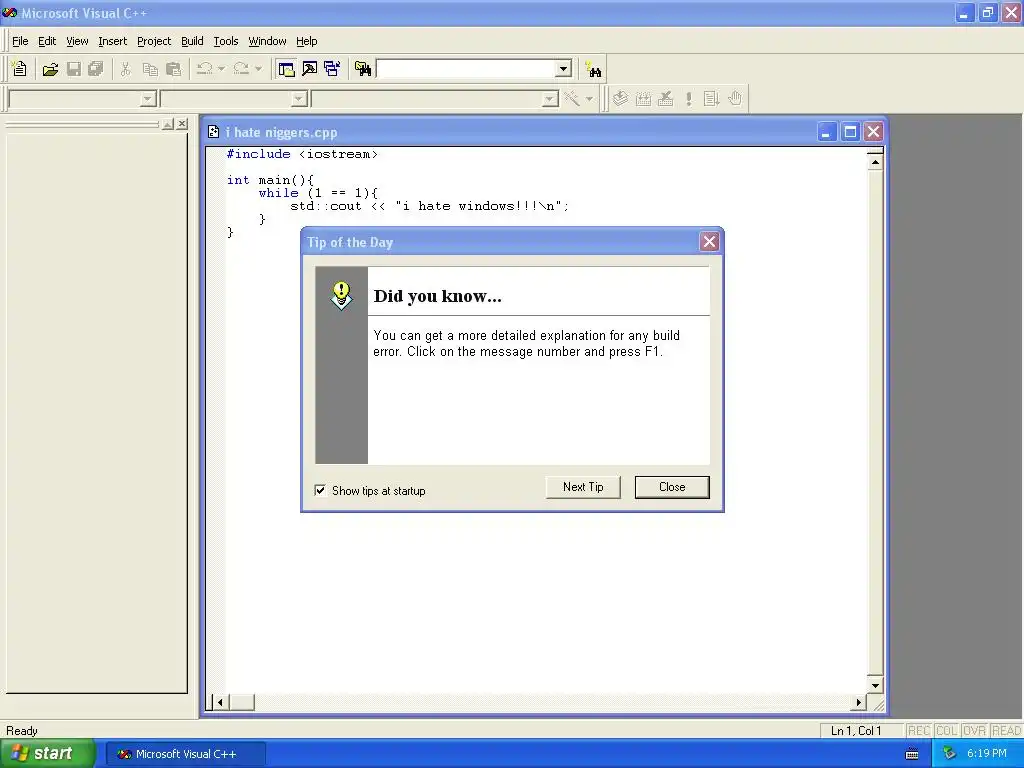1024x768 pixels.
Task: Click the tray icon left of clock
Action: pyautogui.click(x=950, y=754)
